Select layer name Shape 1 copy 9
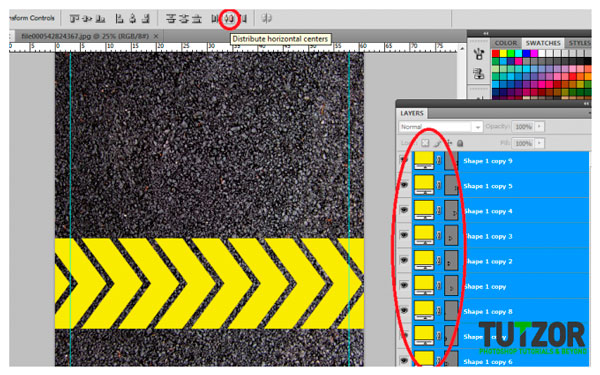Screen dimensions: 600x375 coord(488,161)
